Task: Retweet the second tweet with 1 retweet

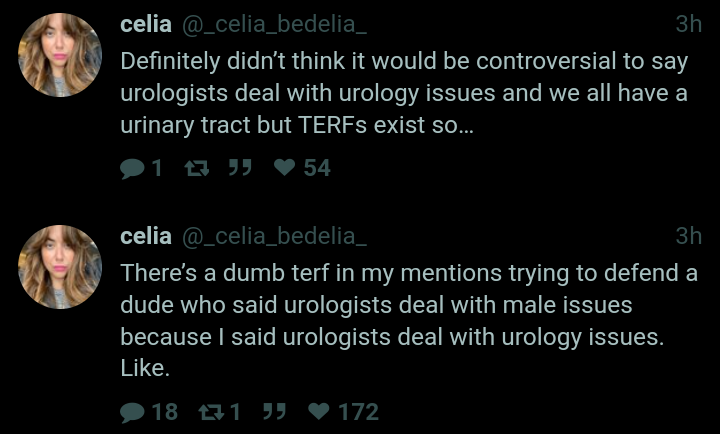Action: coord(212,411)
